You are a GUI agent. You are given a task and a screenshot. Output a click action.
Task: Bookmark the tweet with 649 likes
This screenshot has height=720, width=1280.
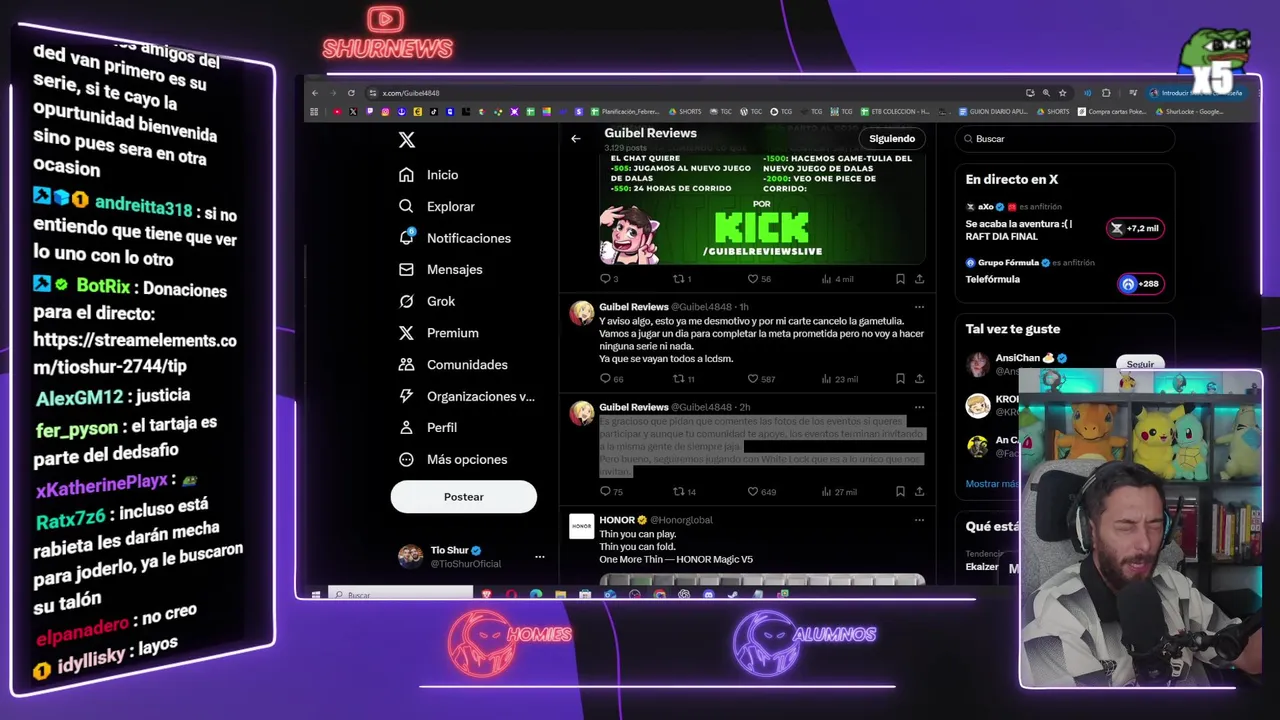tap(900, 491)
